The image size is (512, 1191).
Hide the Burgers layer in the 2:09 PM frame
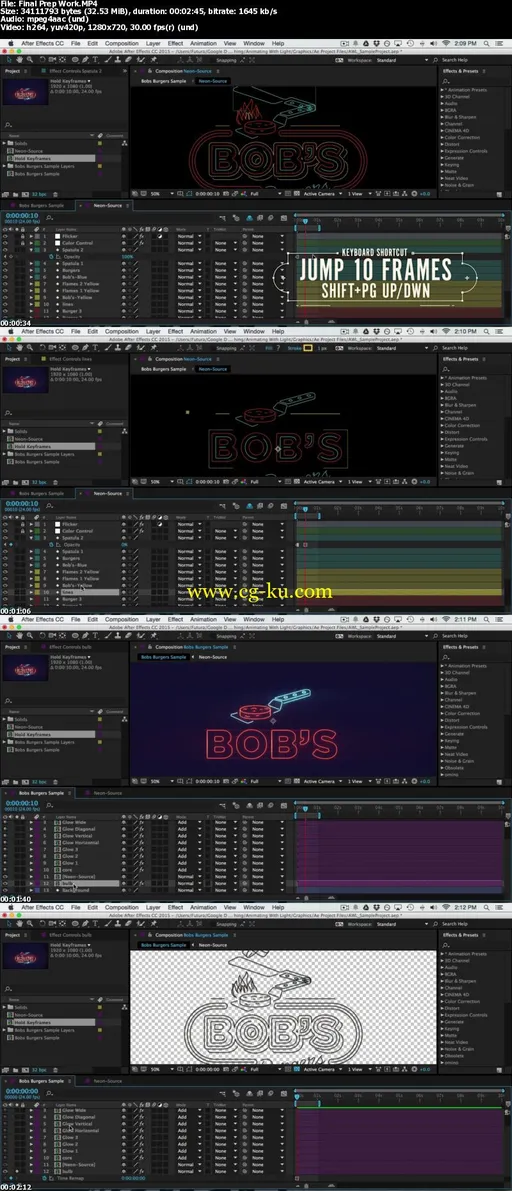[5, 270]
